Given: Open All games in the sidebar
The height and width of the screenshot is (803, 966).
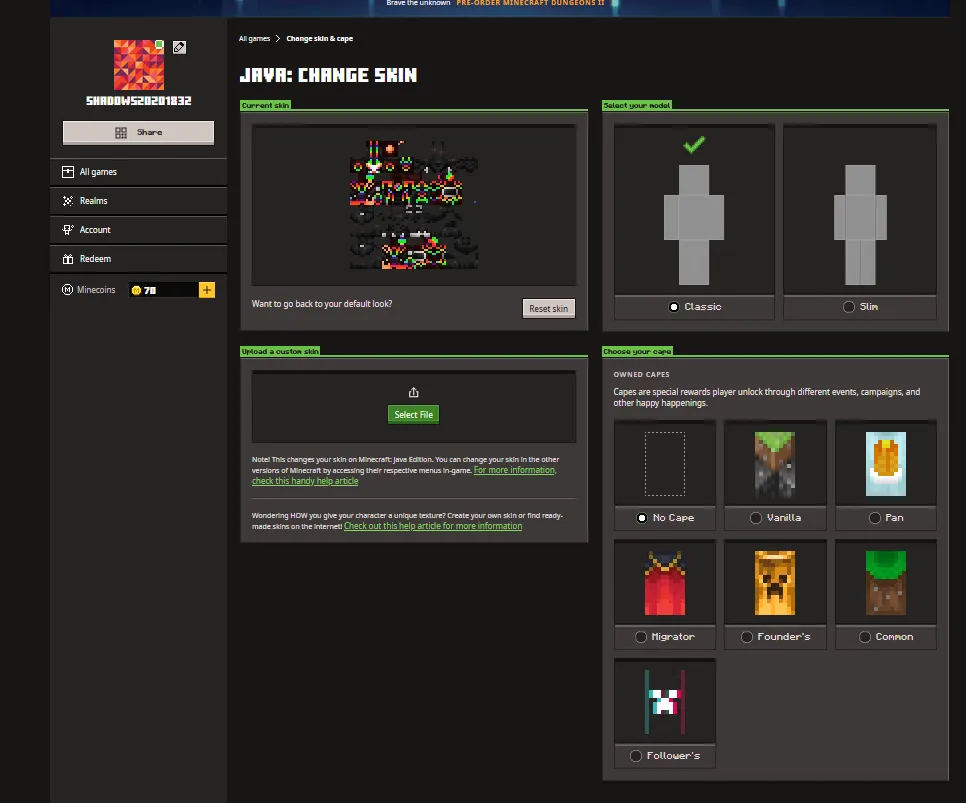Looking at the screenshot, I should pos(139,172).
